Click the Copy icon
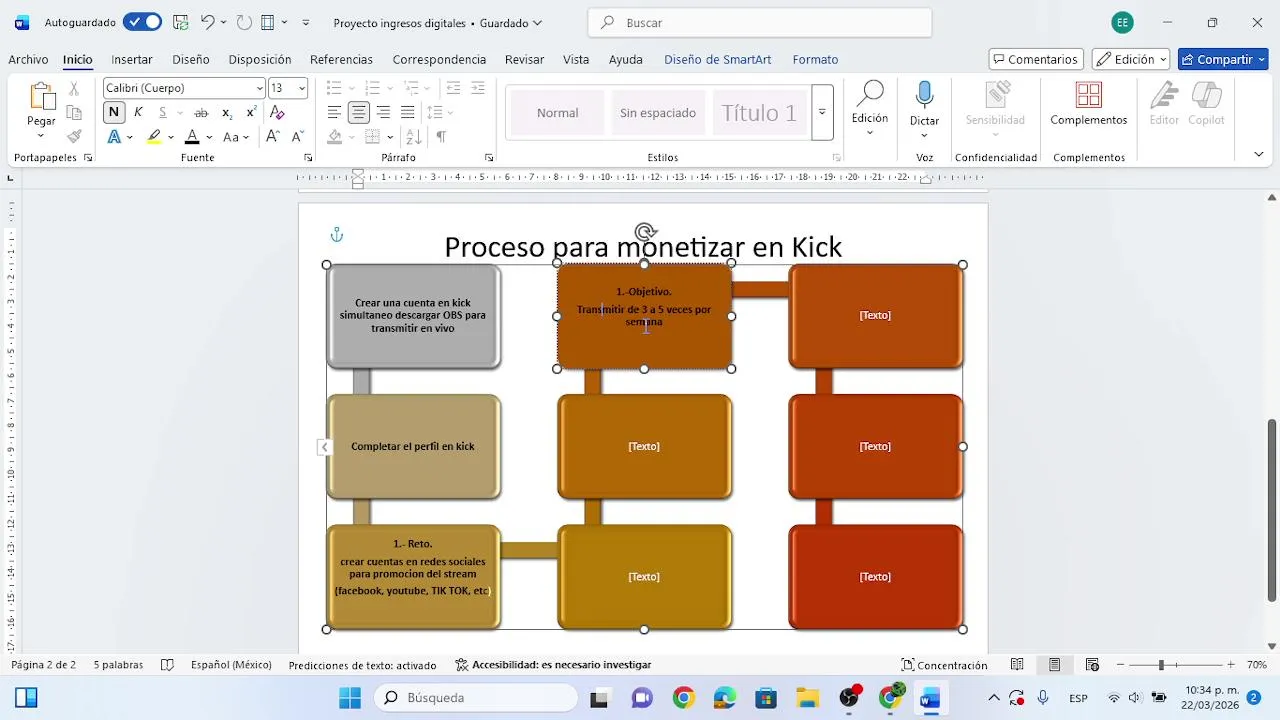The height and width of the screenshot is (720, 1280). coord(74,113)
